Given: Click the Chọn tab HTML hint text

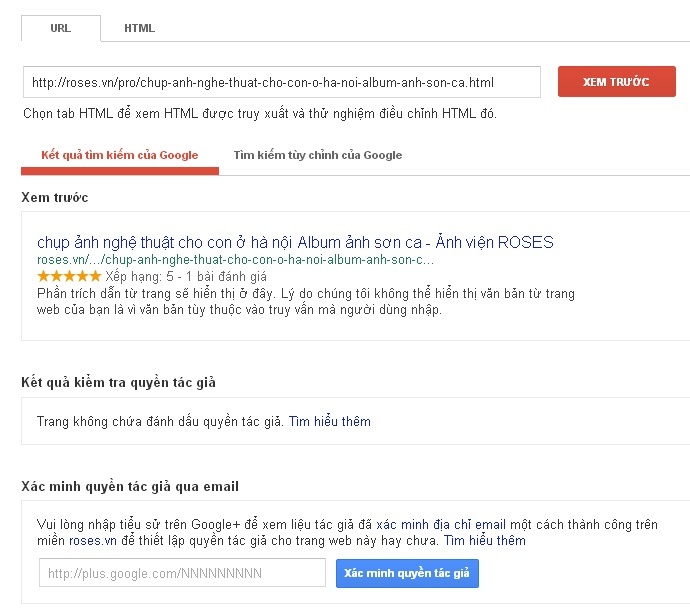Looking at the screenshot, I should point(260,114).
